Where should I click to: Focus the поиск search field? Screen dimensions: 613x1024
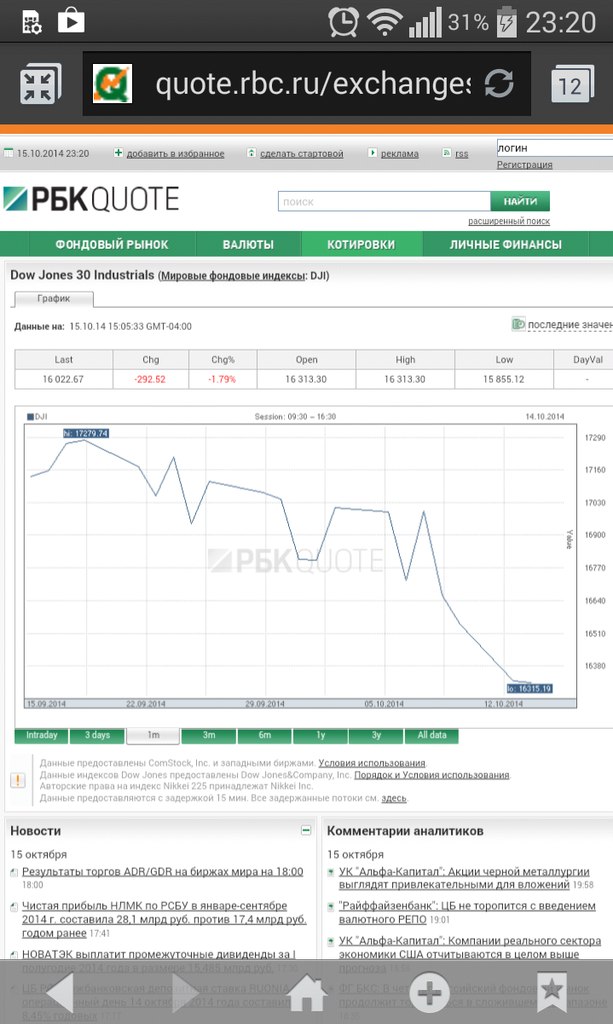pyautogui.click(x=384, y=201)
